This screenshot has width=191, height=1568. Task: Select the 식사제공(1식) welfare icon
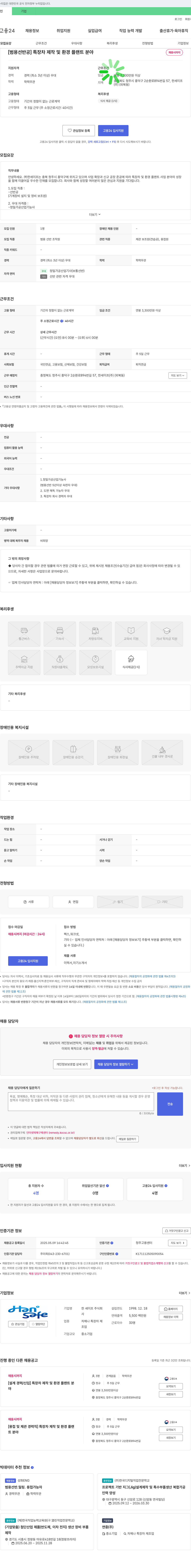click(x=131, y=662)
